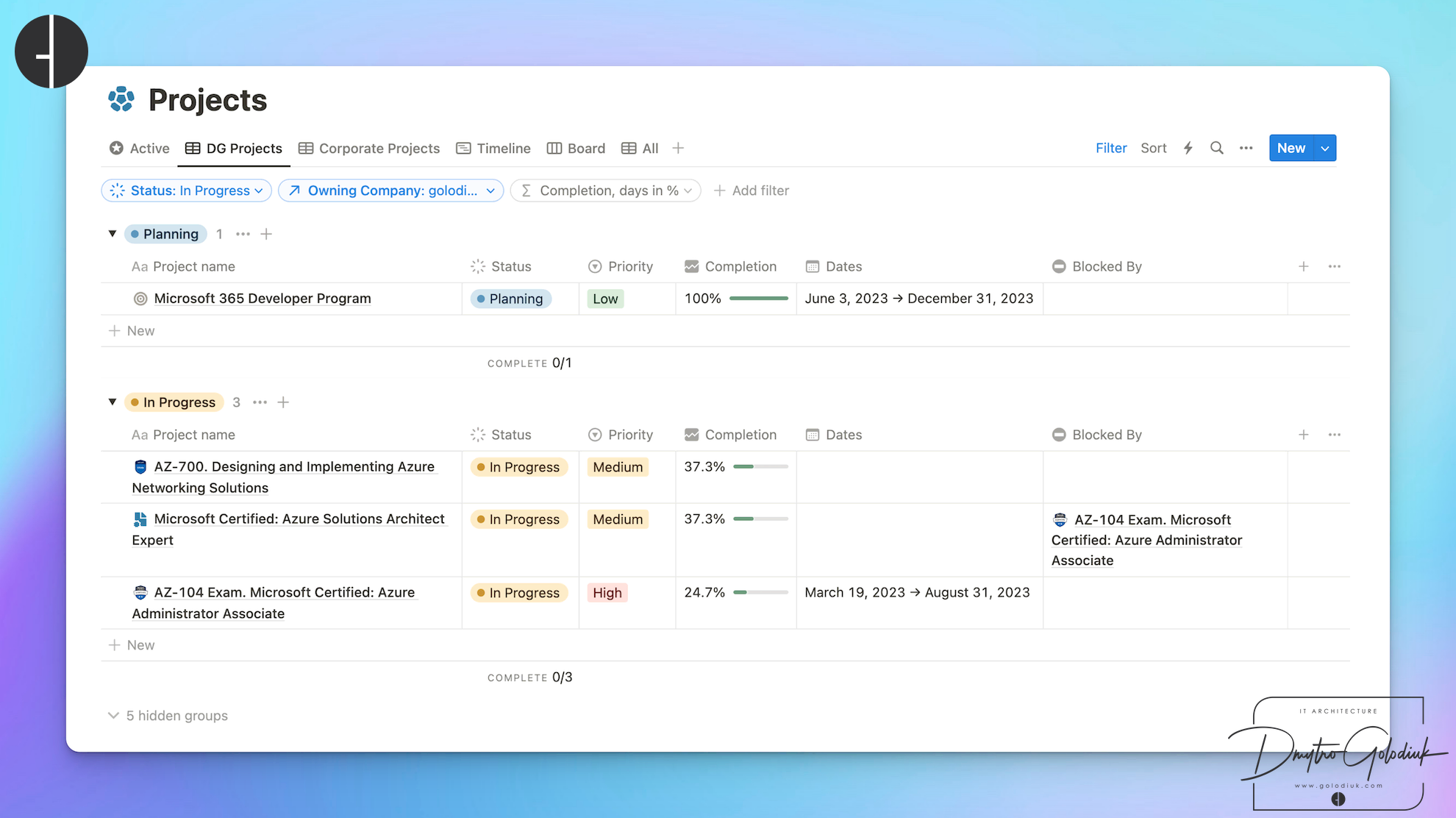Open Planning table column options ellipsis

pos(1334,266)
